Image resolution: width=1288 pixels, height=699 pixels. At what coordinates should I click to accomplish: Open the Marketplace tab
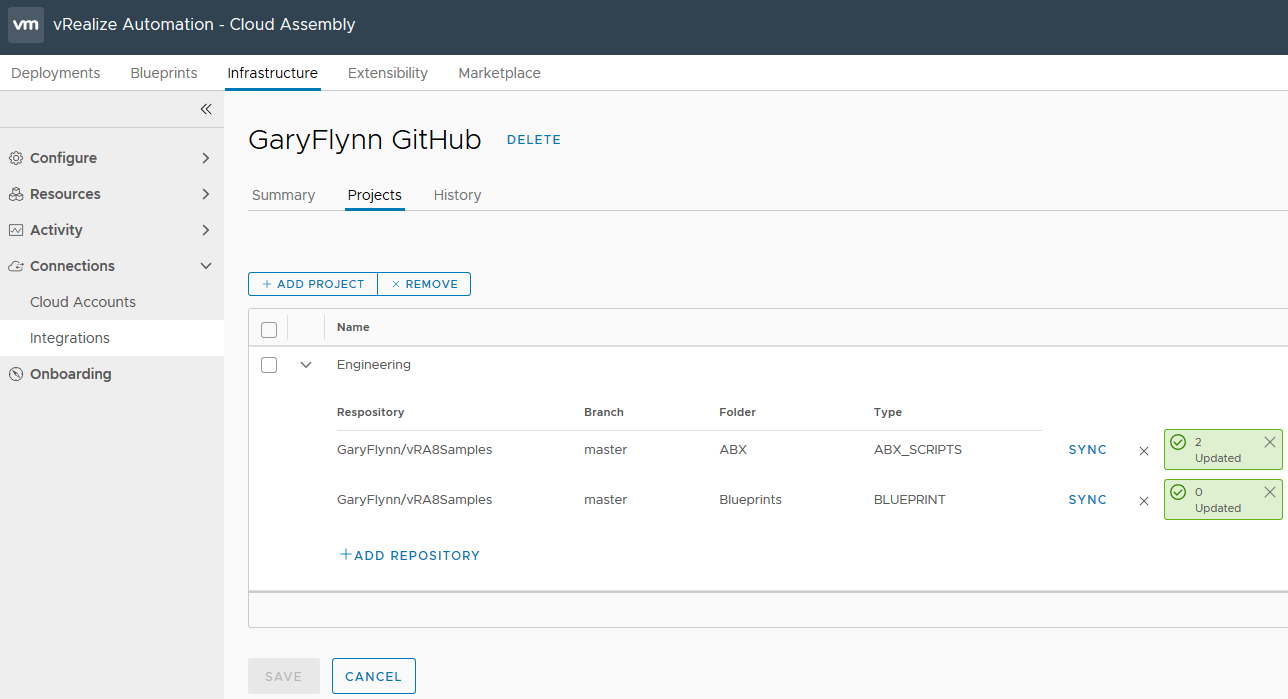(x=499, y=73)
